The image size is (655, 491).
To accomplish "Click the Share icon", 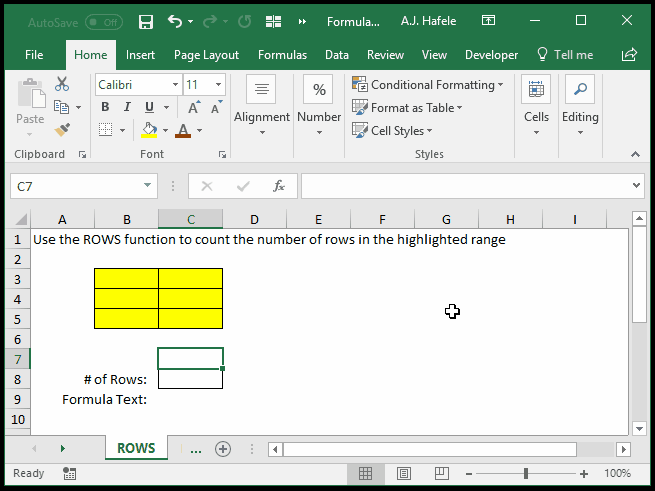I will coord(629,55).
